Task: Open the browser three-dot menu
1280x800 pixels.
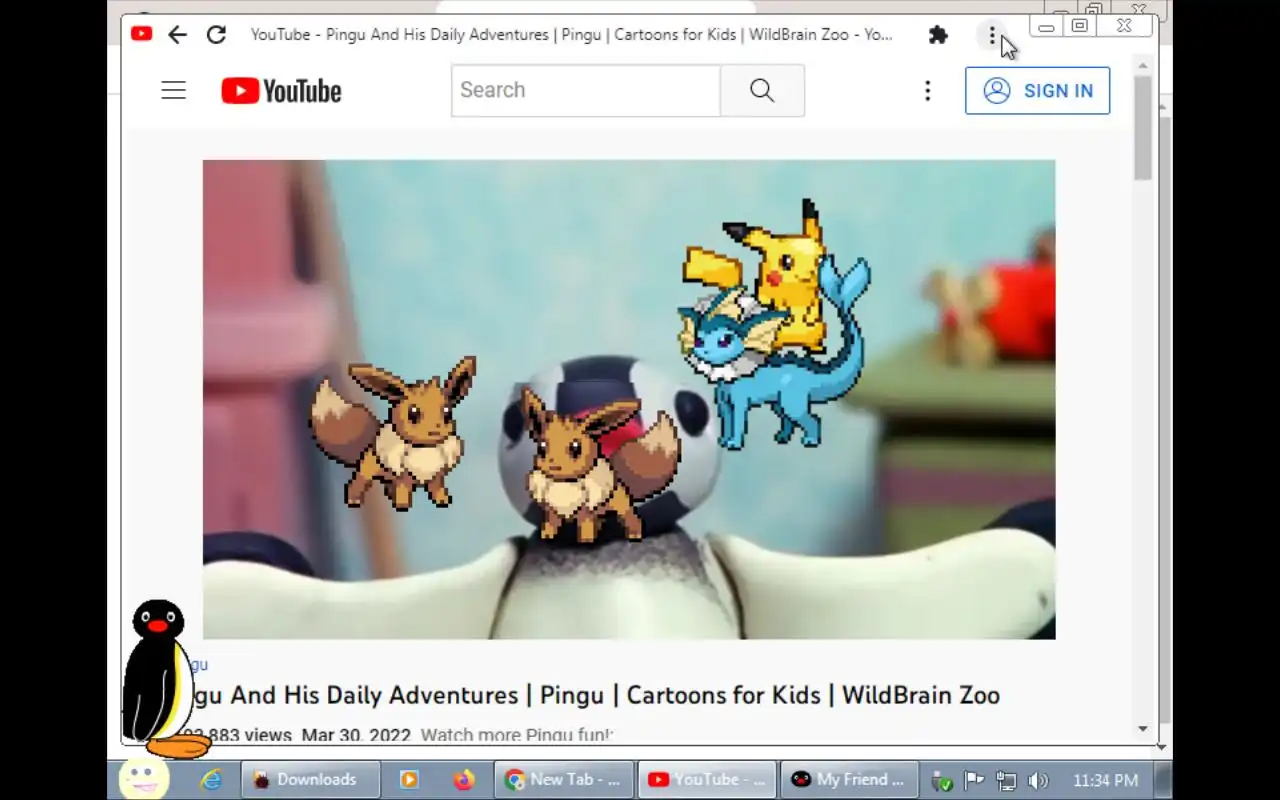Action: coord(992,36)
